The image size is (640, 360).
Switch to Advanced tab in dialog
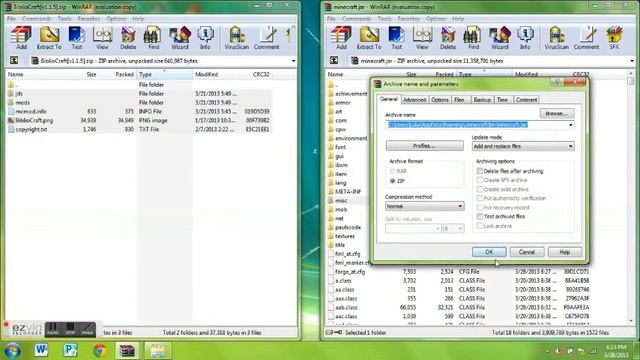[x=414, y=100]
